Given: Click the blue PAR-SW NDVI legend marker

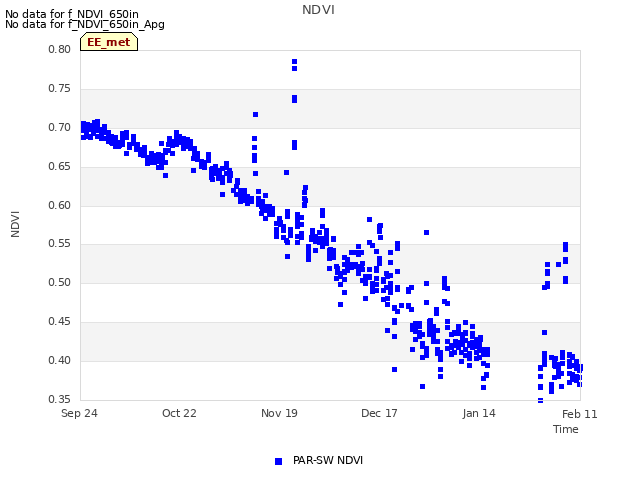Looking at the screenshot, I should pos(278,461).
